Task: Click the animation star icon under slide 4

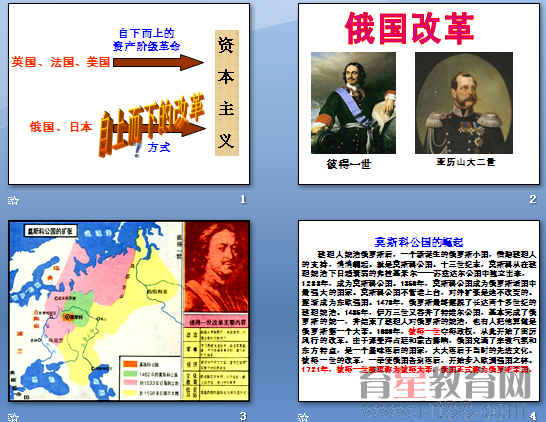Action: [x=303, y=417]
